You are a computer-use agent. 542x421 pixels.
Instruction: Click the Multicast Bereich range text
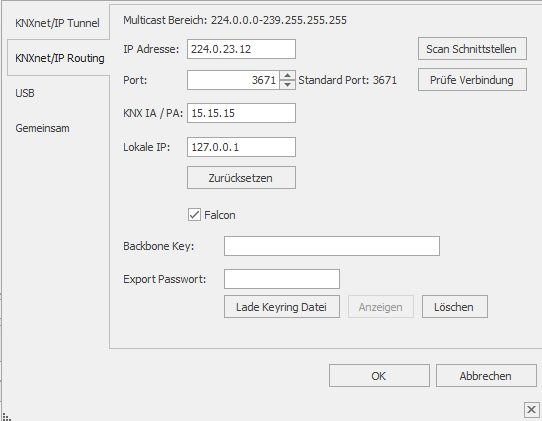pos(235,20)
